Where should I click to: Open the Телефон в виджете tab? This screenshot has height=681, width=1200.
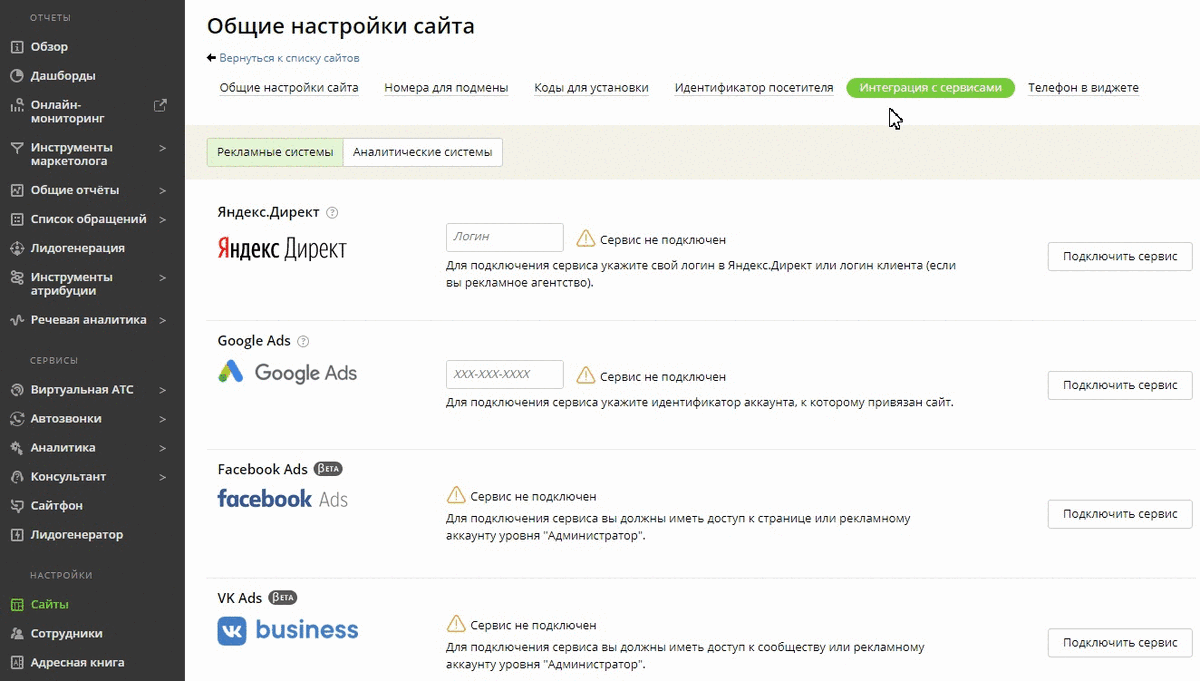point(1083,88)
